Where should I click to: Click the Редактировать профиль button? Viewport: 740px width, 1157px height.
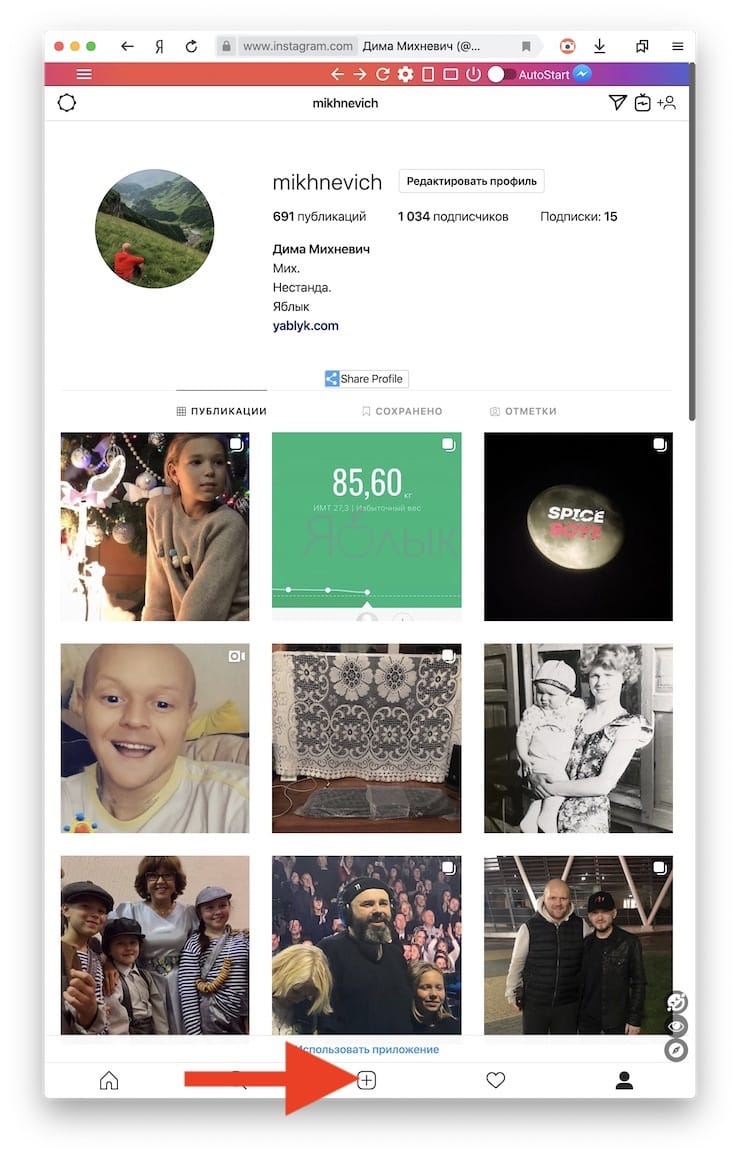click(471, 182)
